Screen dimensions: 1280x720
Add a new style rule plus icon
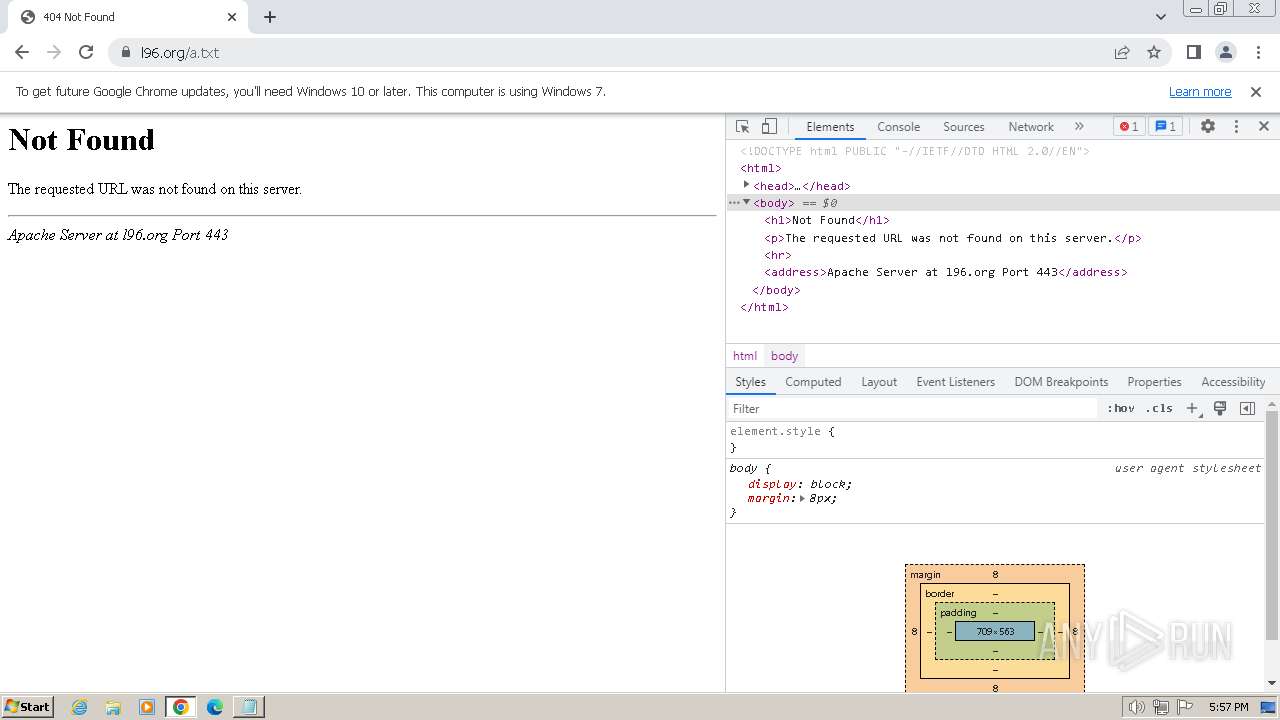click(1192, 408)
